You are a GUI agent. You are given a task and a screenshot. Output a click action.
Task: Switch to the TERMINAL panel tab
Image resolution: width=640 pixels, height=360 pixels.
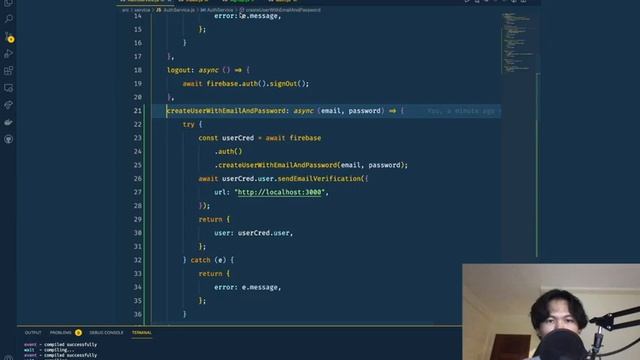(142, 333)
